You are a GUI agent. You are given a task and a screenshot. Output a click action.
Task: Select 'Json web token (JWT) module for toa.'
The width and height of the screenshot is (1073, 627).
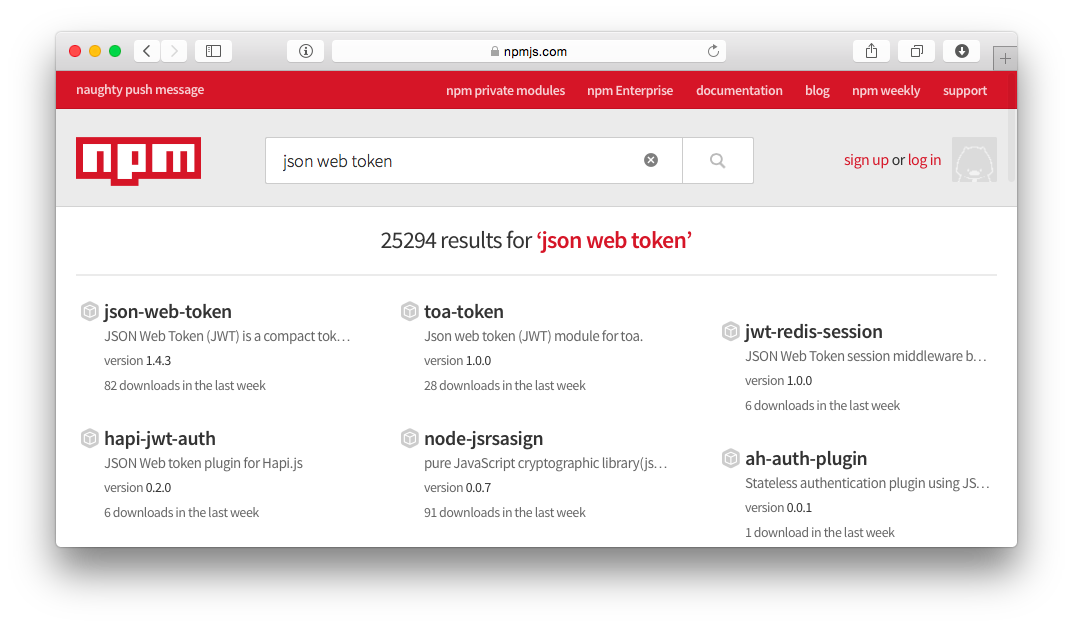534,336
